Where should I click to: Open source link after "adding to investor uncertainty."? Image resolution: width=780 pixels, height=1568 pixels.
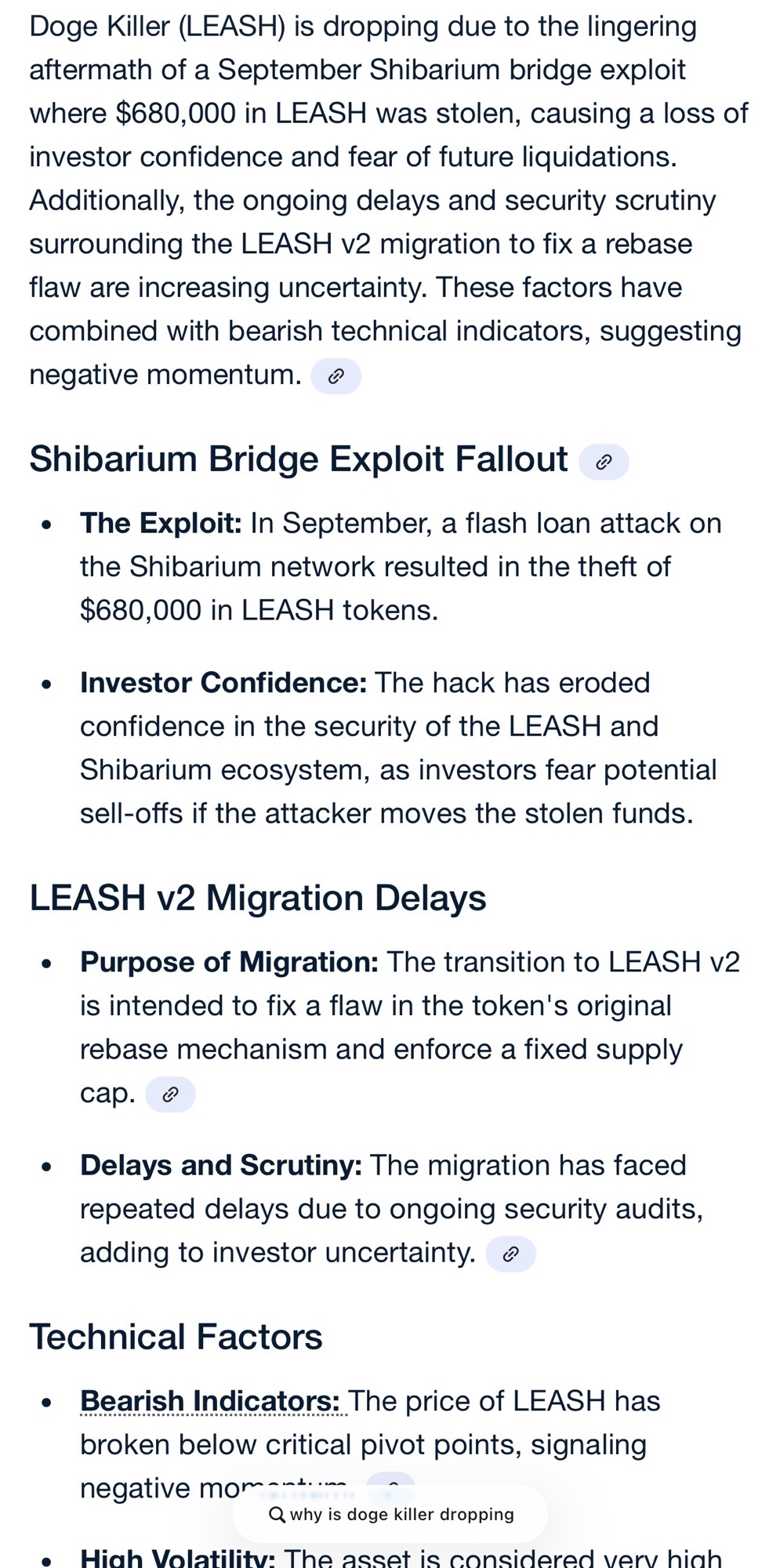510,1254
